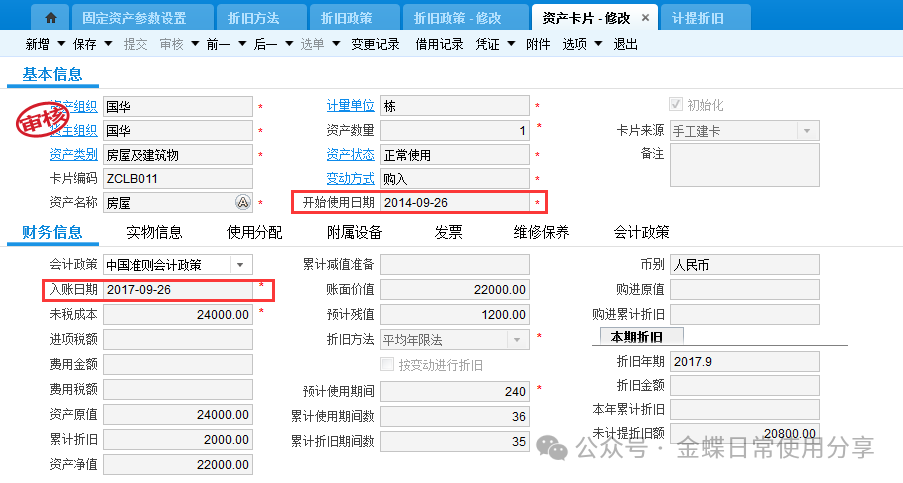Click the 变更记录 toolbar button
The width and height of the screenshot is (903, 483).
[x=375, y=44]
